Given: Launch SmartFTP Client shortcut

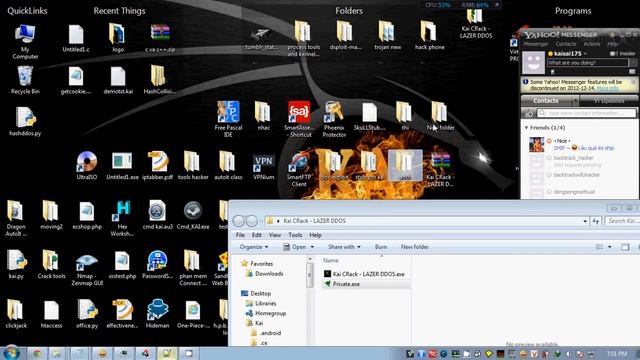Looking at the screenshot, I should [x=299, y=169].
